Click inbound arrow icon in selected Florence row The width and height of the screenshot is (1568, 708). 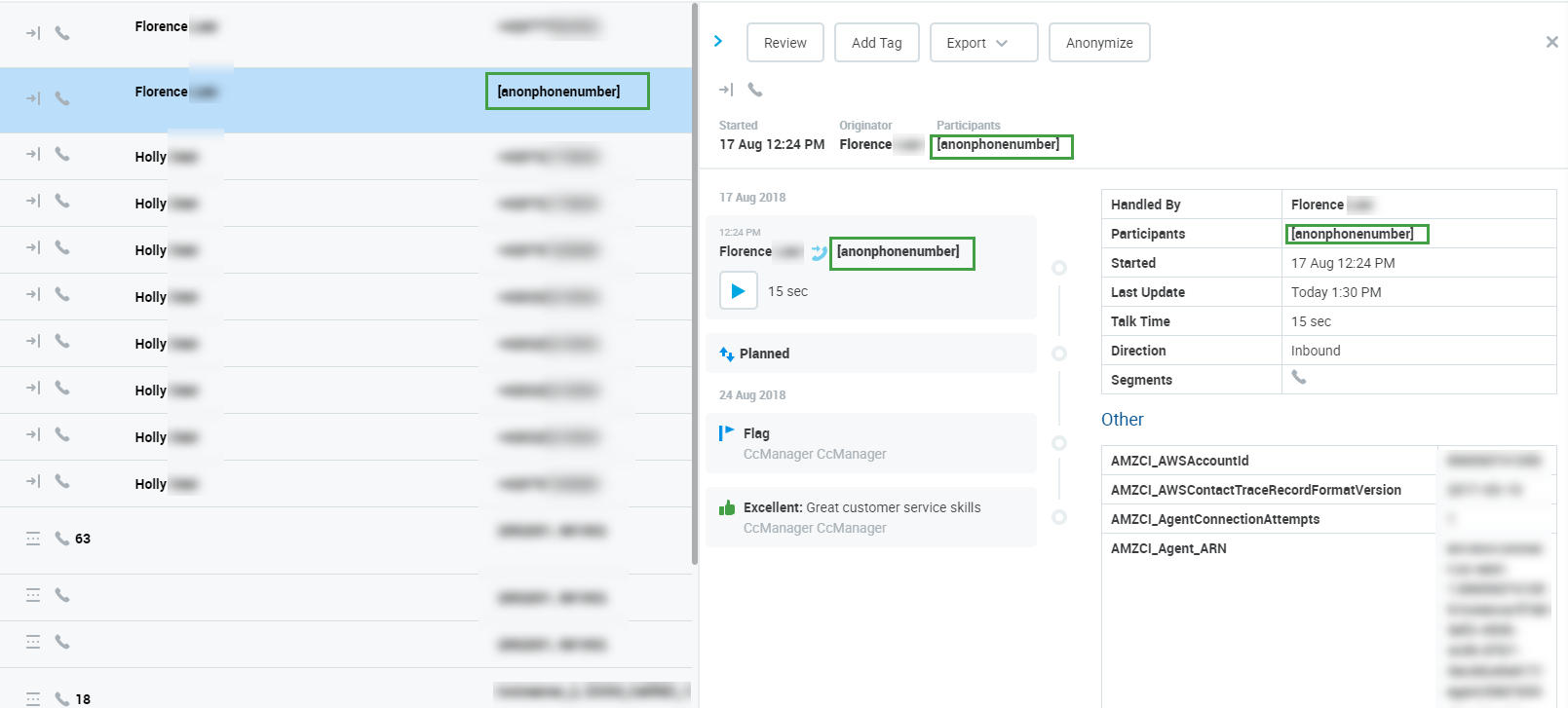(33, 98)
